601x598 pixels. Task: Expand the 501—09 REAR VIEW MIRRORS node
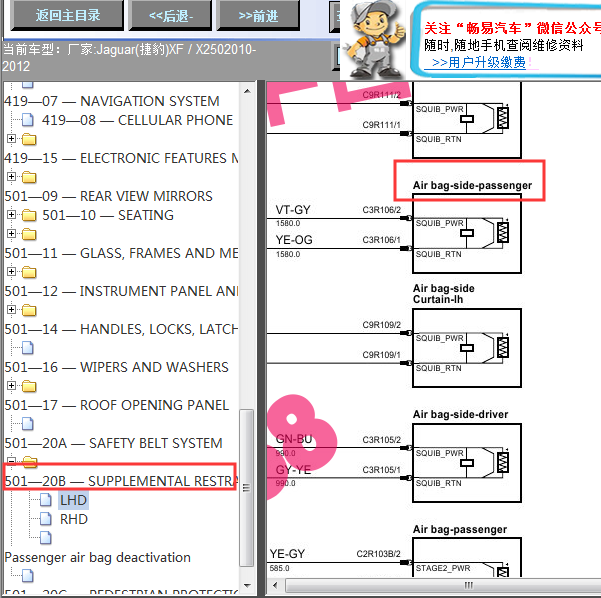tap(11, 176)
